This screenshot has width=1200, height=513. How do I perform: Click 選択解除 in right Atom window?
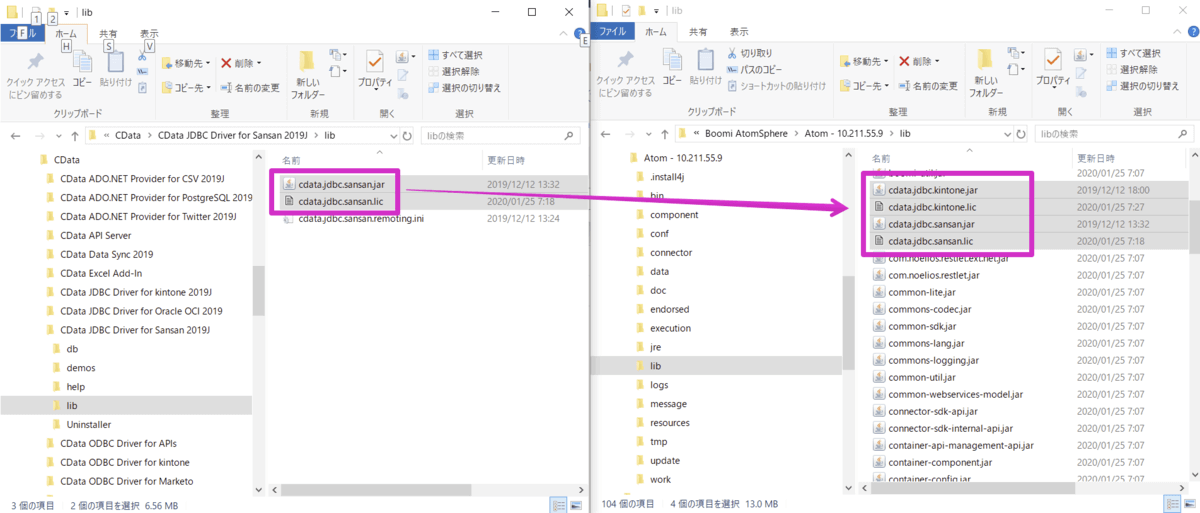point(1132,70)
